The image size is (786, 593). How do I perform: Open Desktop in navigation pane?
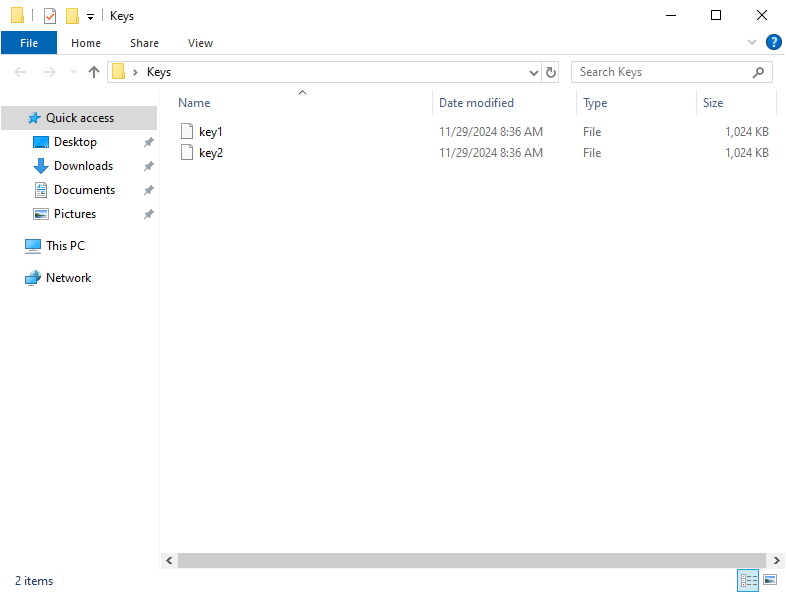[75, 142]
